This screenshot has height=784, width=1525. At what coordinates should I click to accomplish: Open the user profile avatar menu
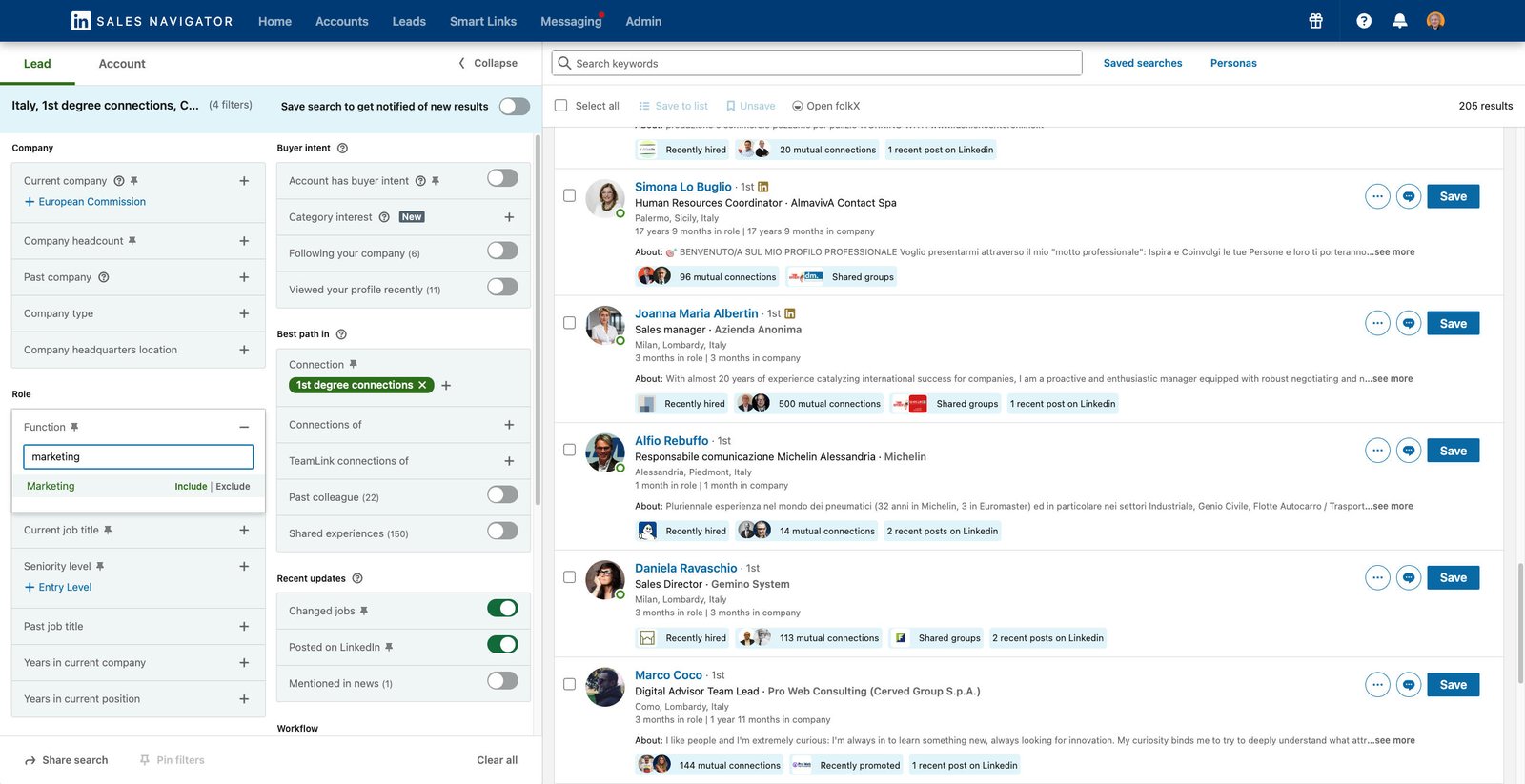point(1435,21)
